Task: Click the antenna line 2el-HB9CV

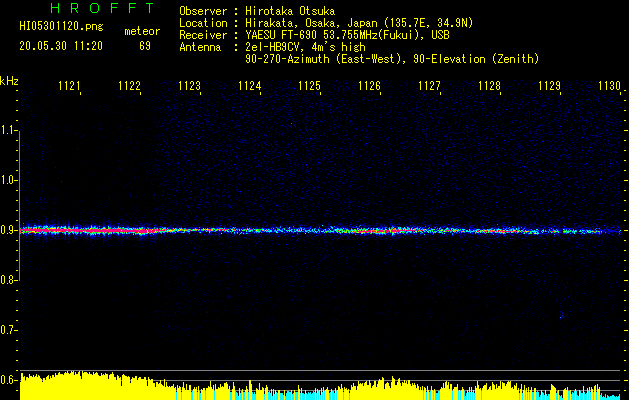Action: pos(305,47)
